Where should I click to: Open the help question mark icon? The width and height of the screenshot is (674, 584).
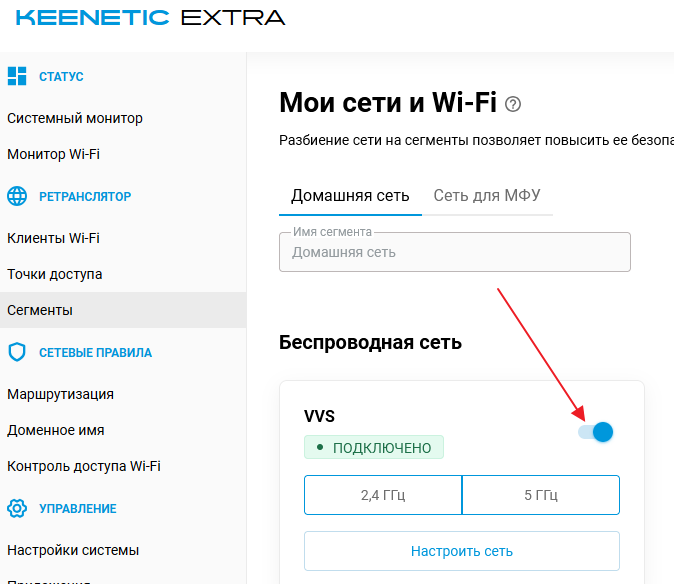coord(514,104)
